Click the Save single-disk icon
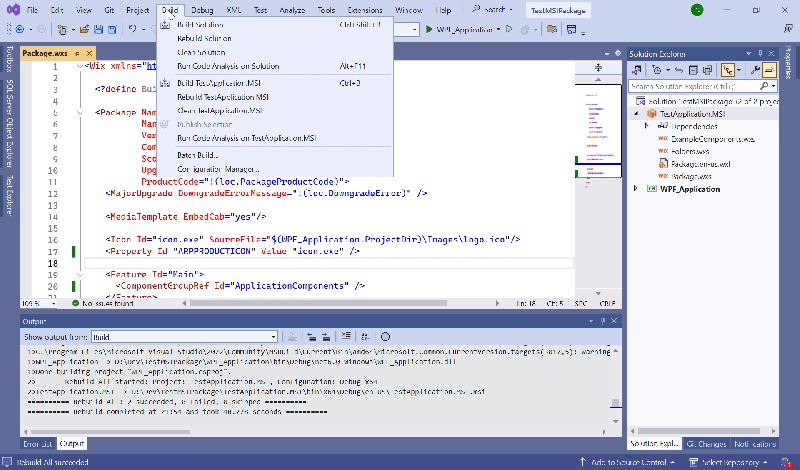Viewport: 800px width, 470px height. 98,30
